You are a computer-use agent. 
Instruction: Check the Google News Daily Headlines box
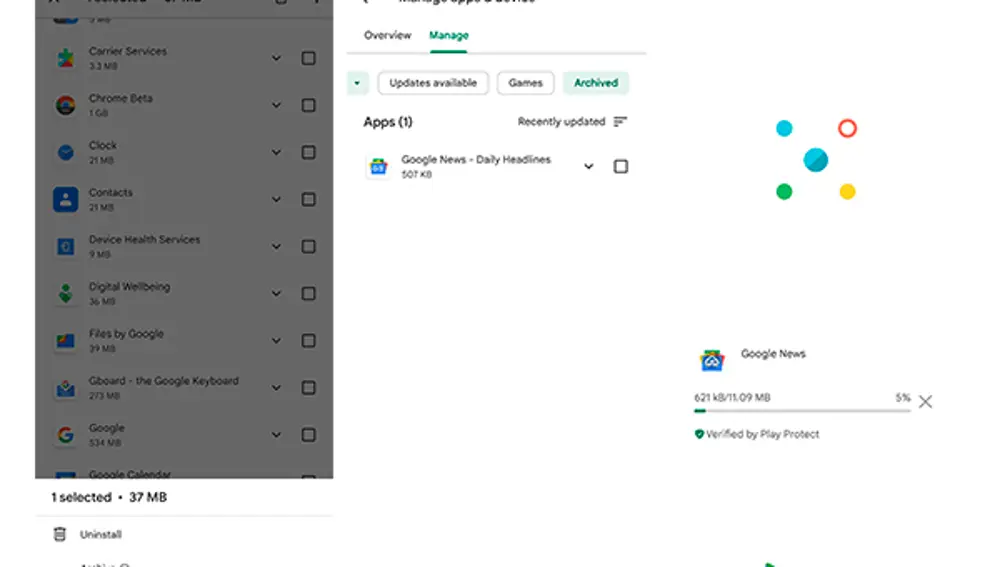click(x=621, y=166)
